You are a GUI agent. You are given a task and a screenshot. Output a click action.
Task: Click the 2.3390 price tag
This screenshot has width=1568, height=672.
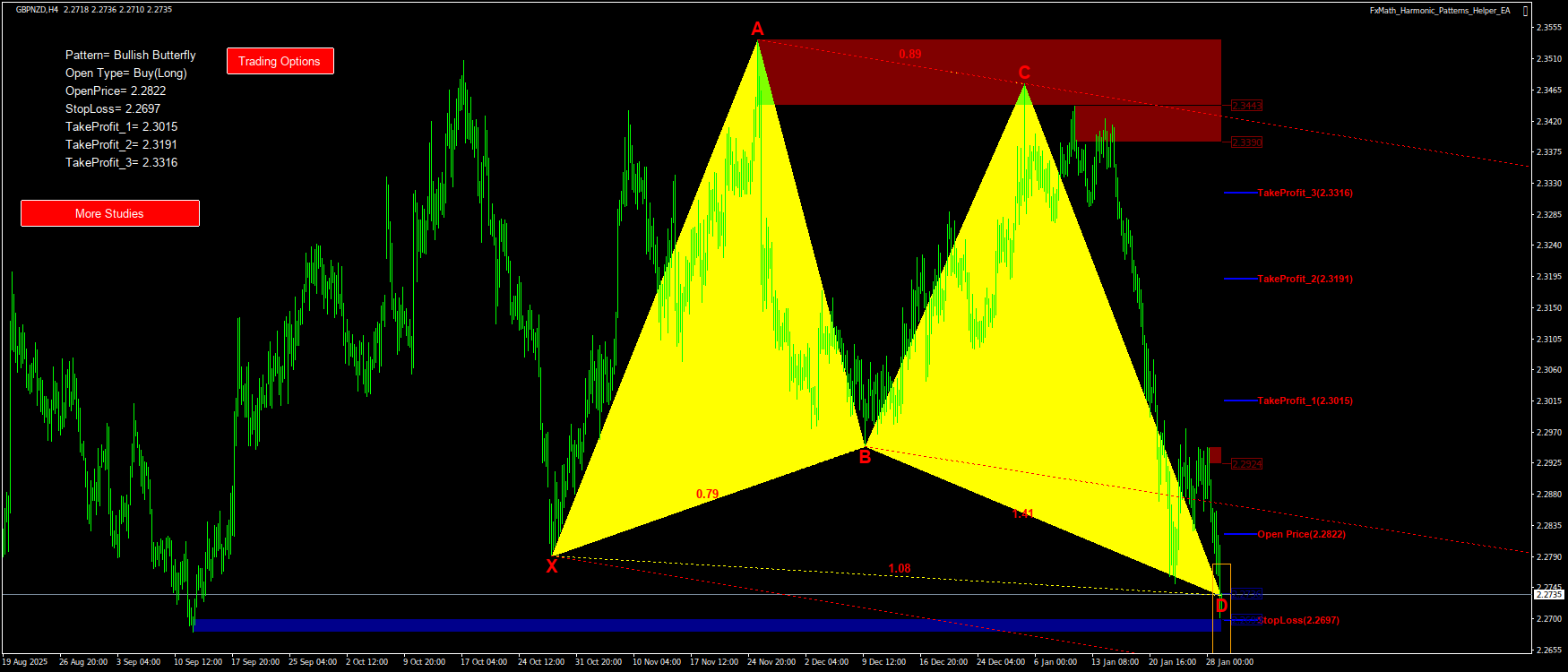pos(1246,142)
